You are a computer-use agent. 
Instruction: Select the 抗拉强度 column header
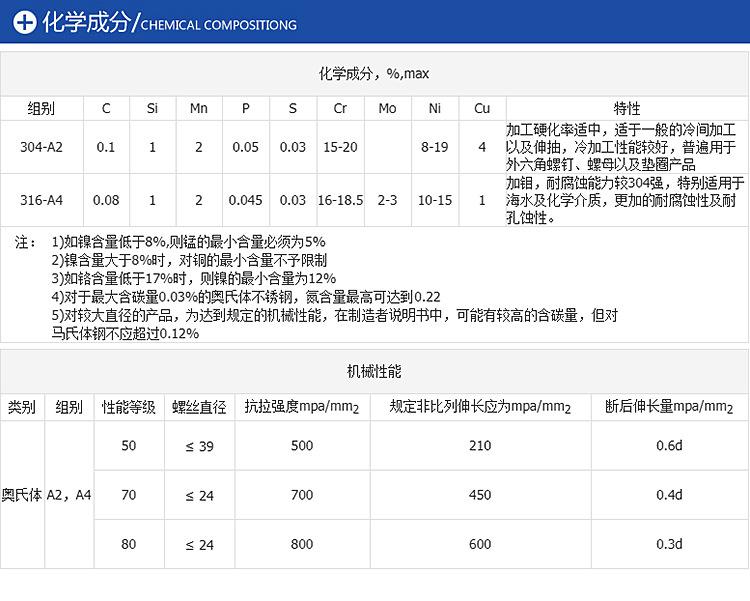[302, 407]
